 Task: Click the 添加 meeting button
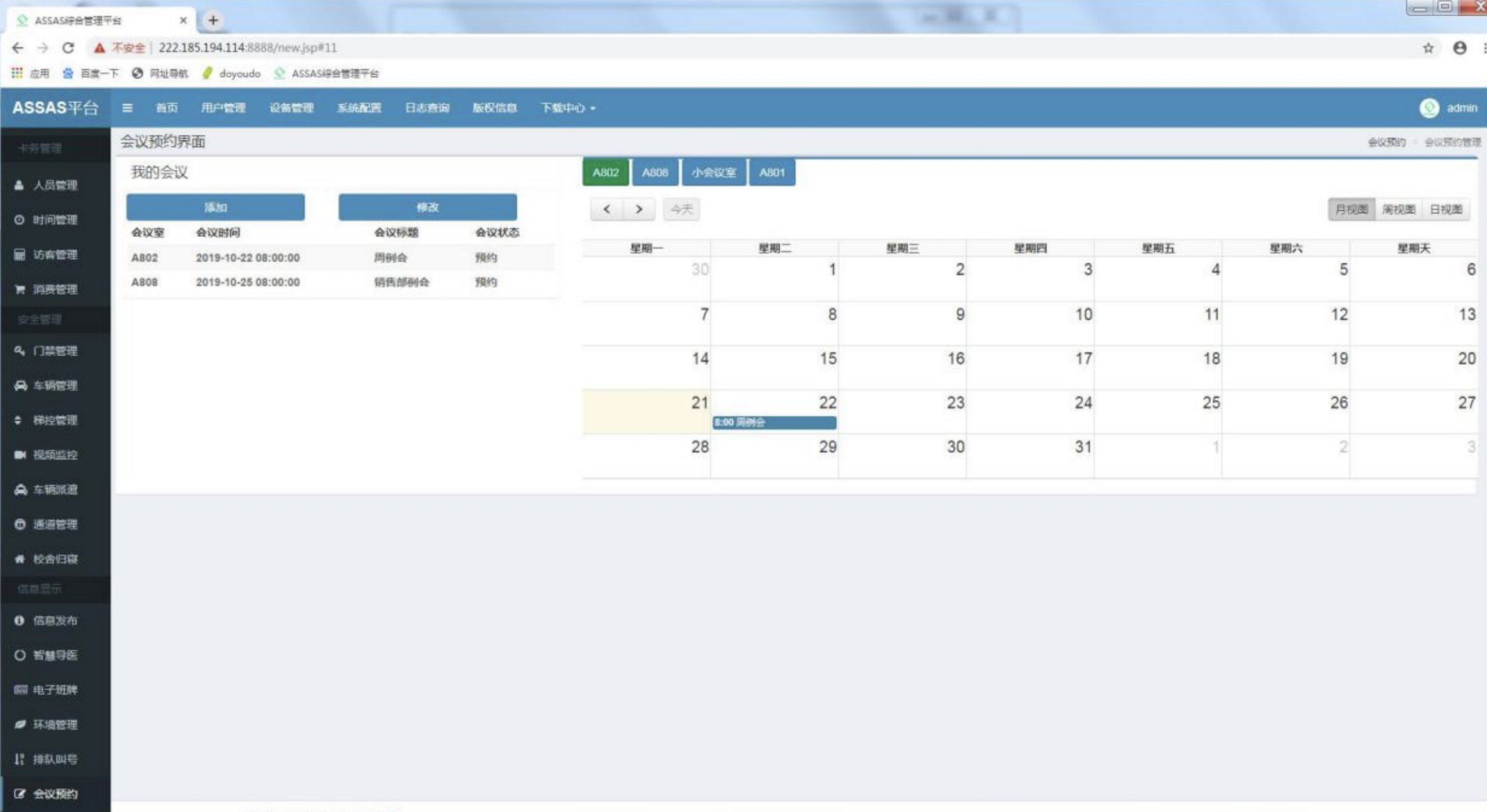click(215, 207)
